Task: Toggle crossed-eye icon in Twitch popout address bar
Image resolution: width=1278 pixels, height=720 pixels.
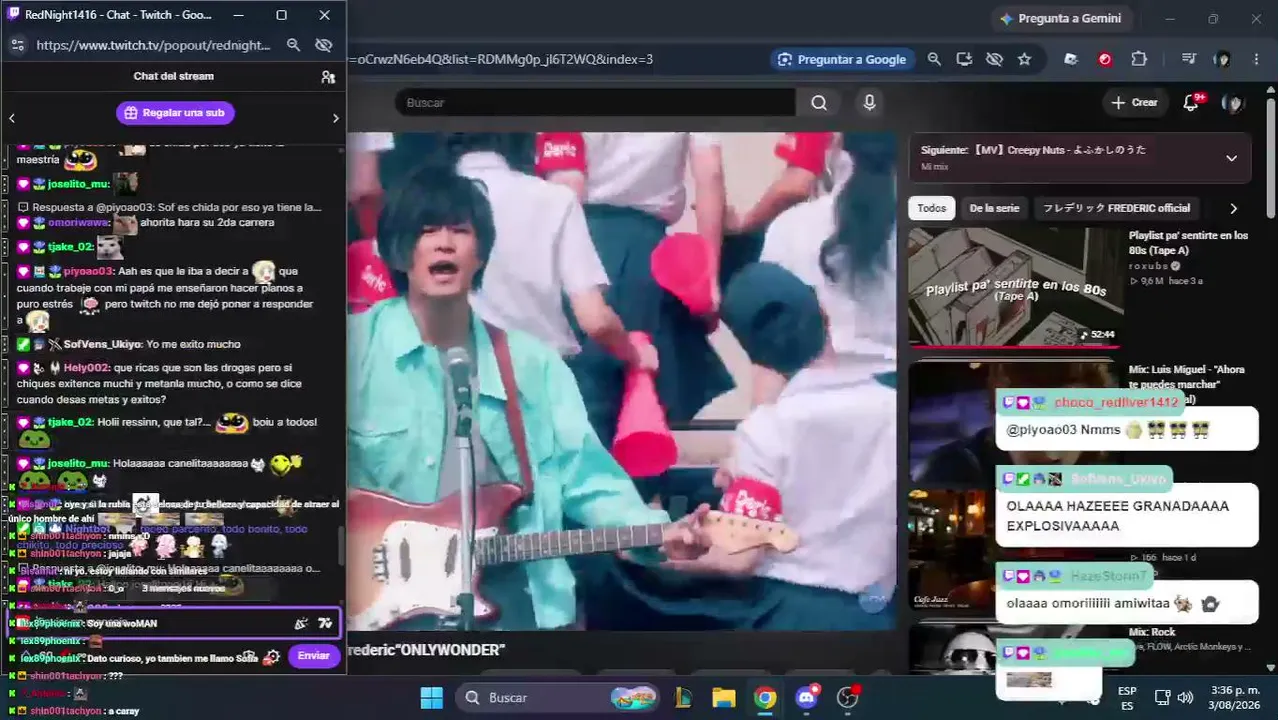Action: [323, 45]
